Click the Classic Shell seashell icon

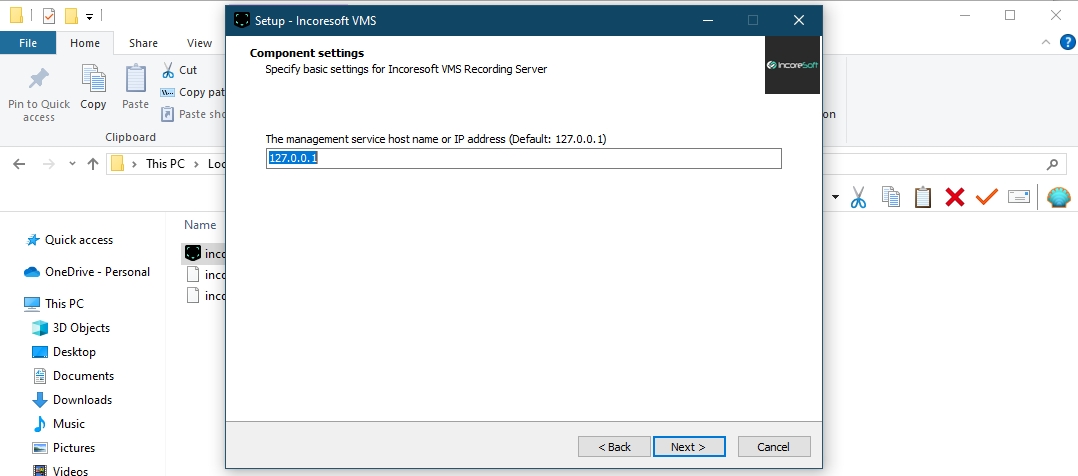1059,197
